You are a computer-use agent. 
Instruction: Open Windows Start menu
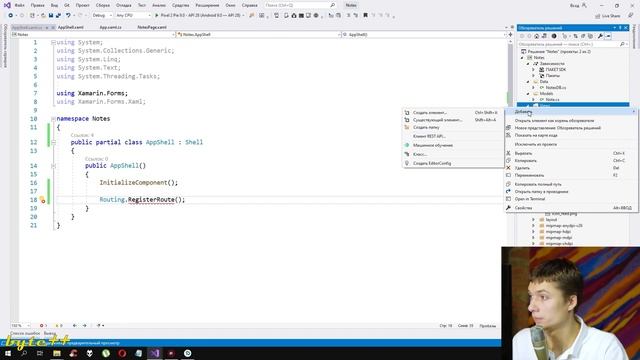click(8, 353)
